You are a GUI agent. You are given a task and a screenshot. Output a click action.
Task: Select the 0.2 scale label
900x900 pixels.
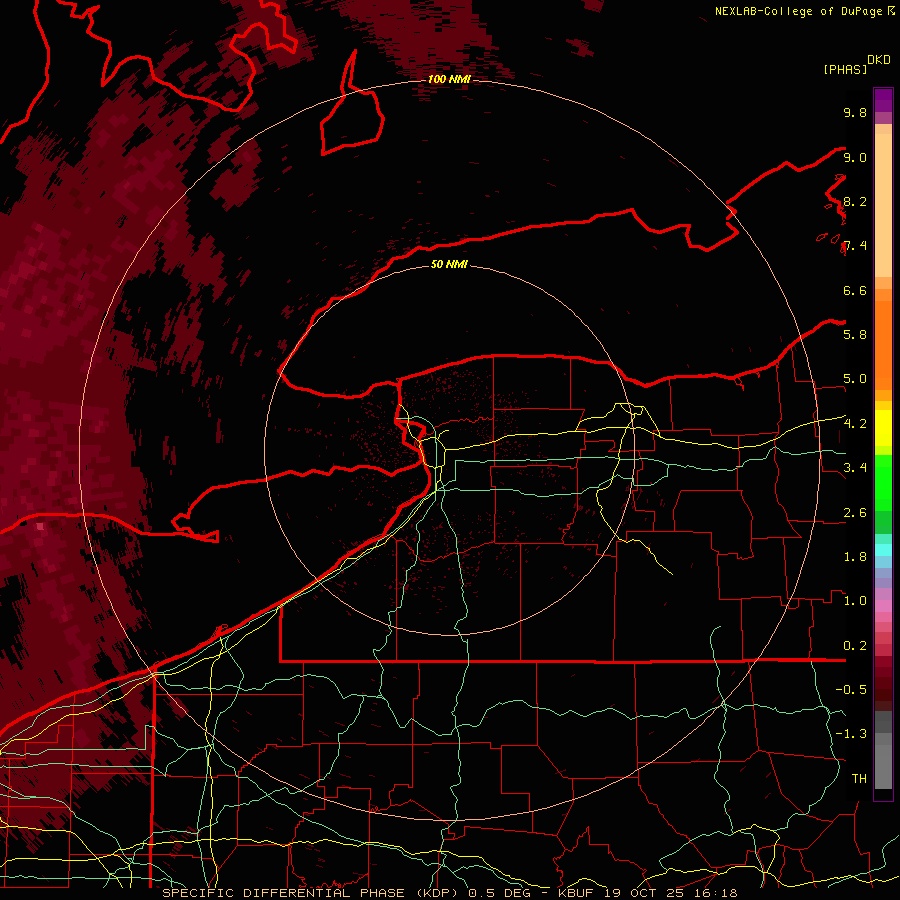(855, 646)
